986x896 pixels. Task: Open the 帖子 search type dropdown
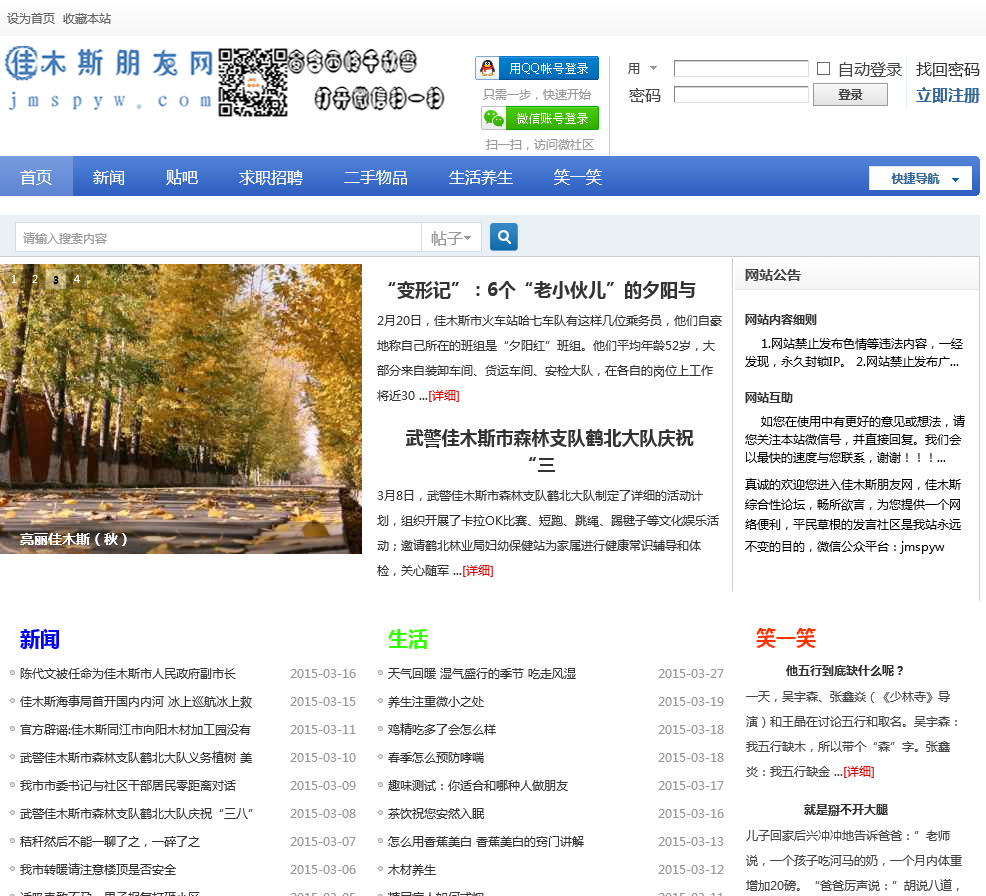[x=452, y=238]
